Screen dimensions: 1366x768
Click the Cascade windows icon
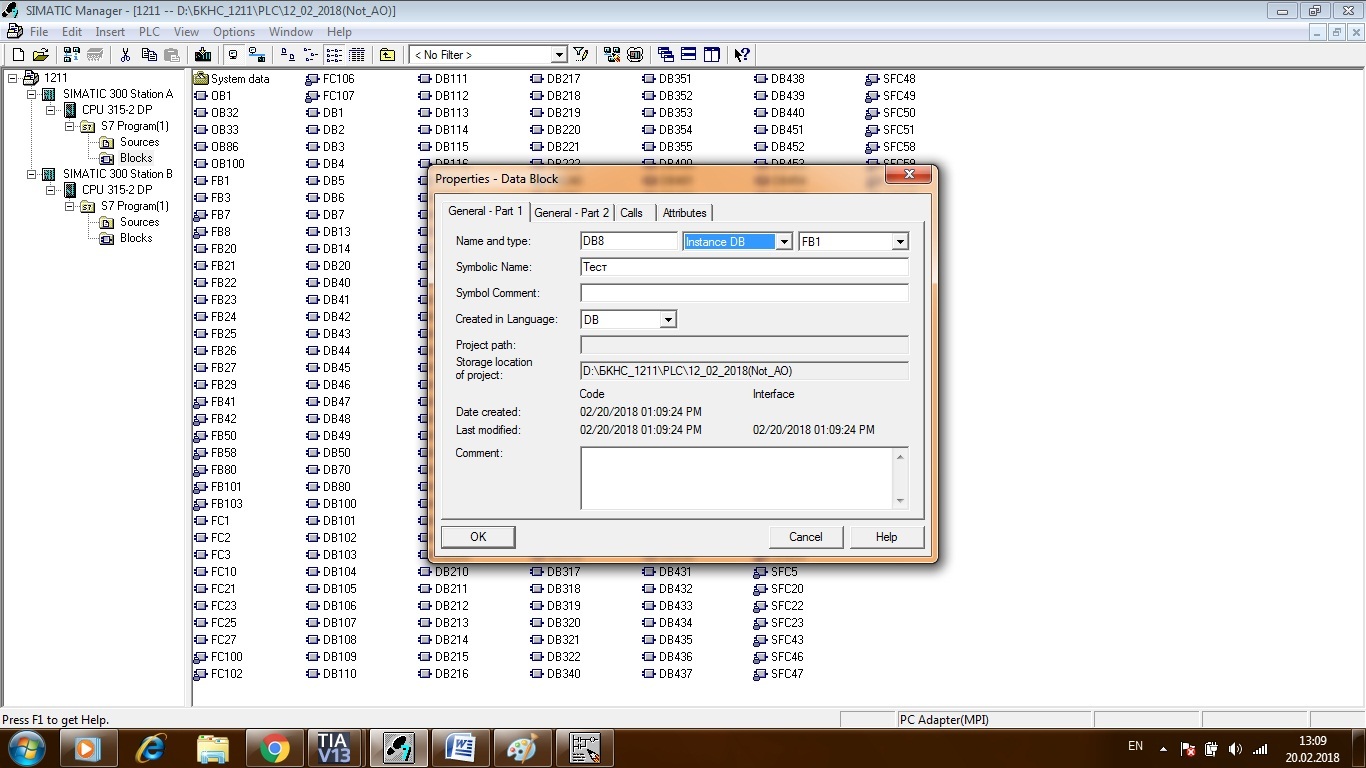pos(666,55)
